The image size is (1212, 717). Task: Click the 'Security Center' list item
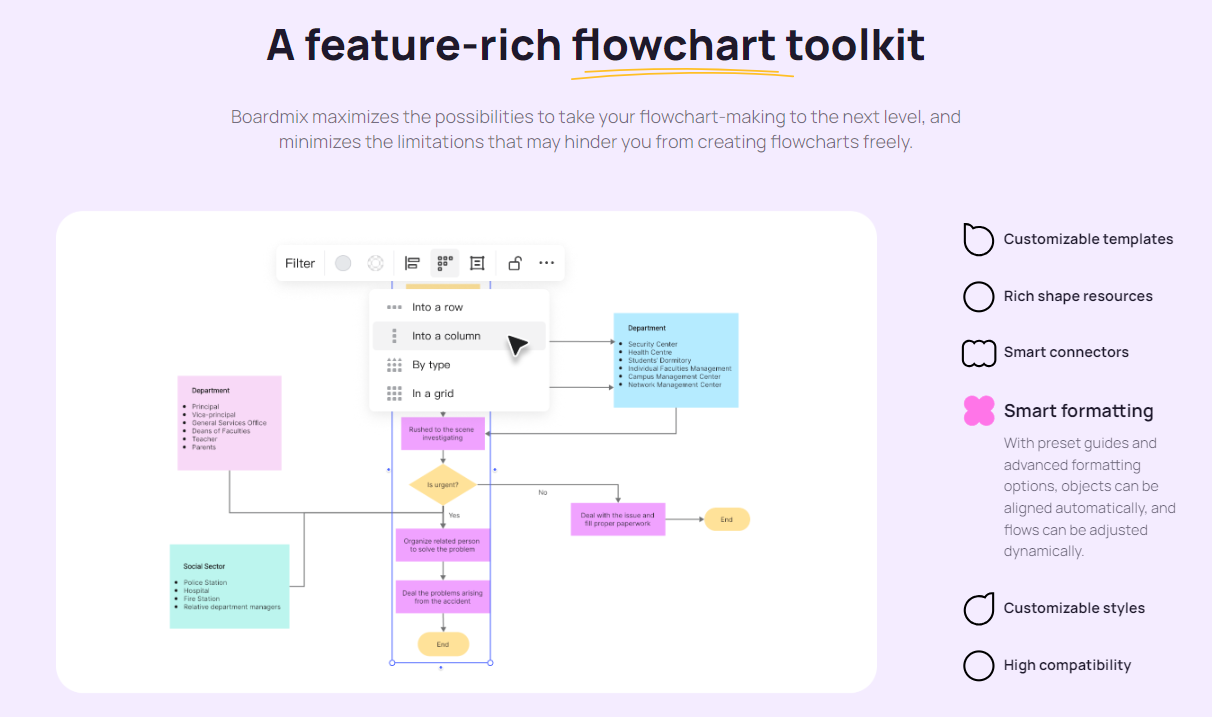(653, 344)
